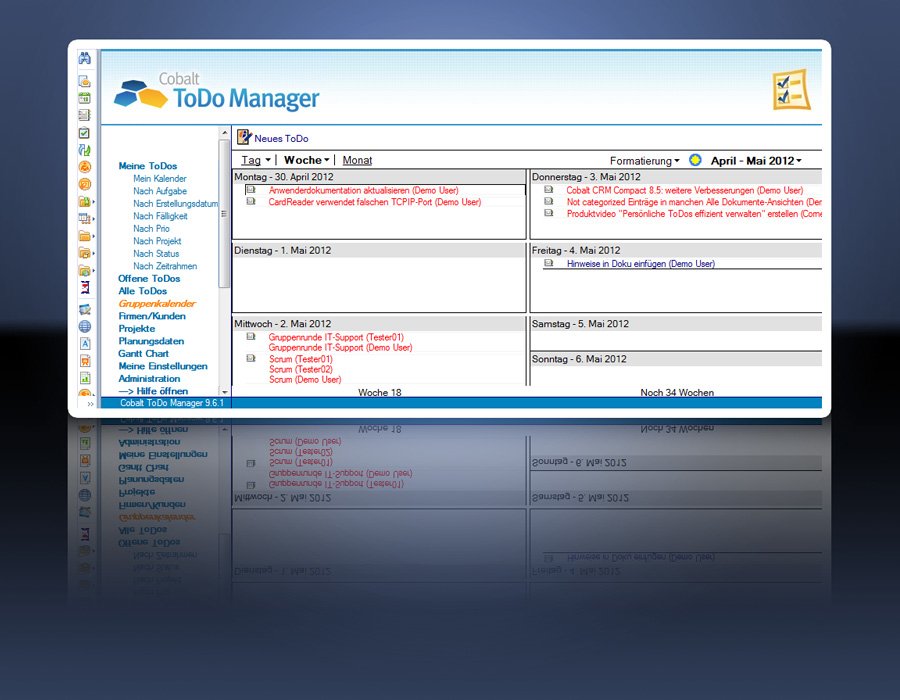Select Nach Prio sub-view
900x700 pixels.
coord(151,228)
